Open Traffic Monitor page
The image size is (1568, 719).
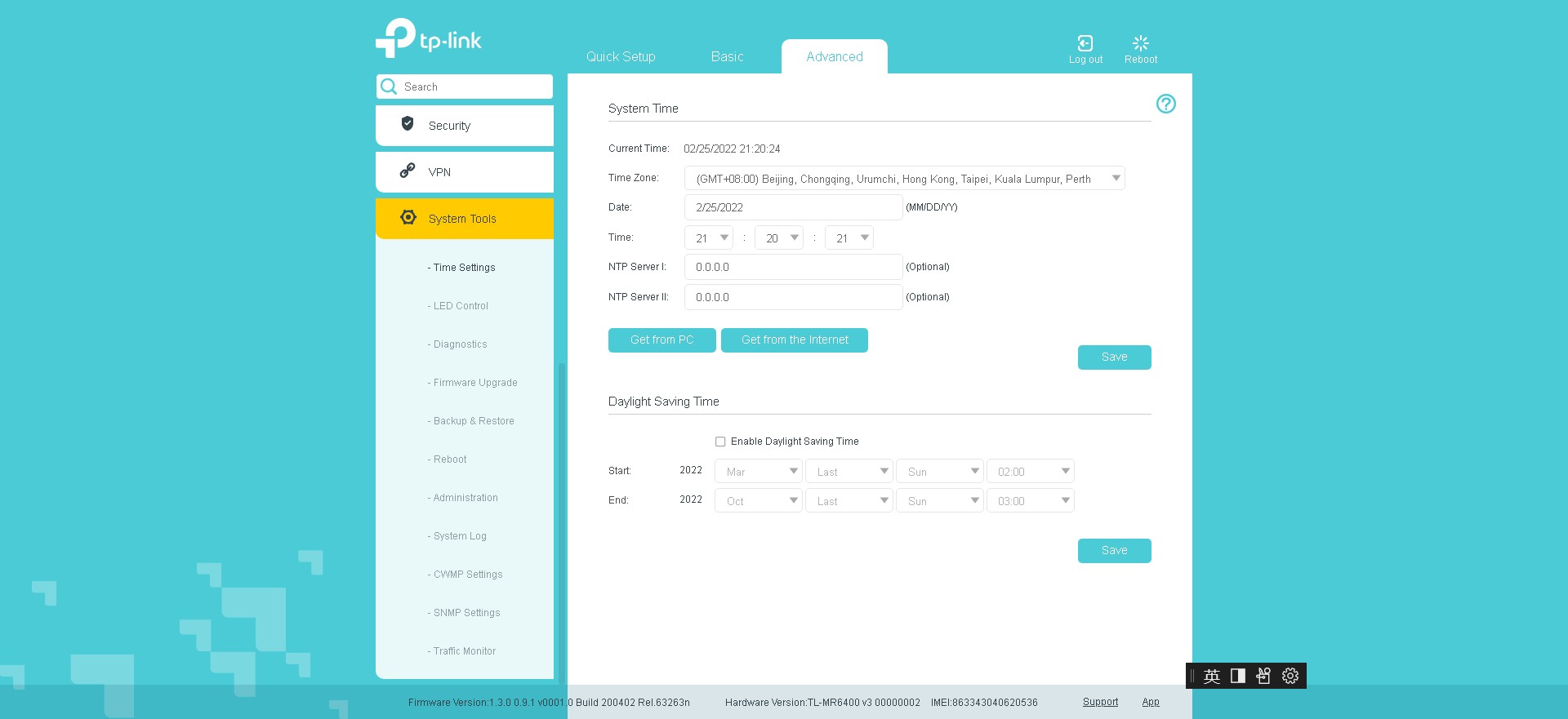point(462,651)
